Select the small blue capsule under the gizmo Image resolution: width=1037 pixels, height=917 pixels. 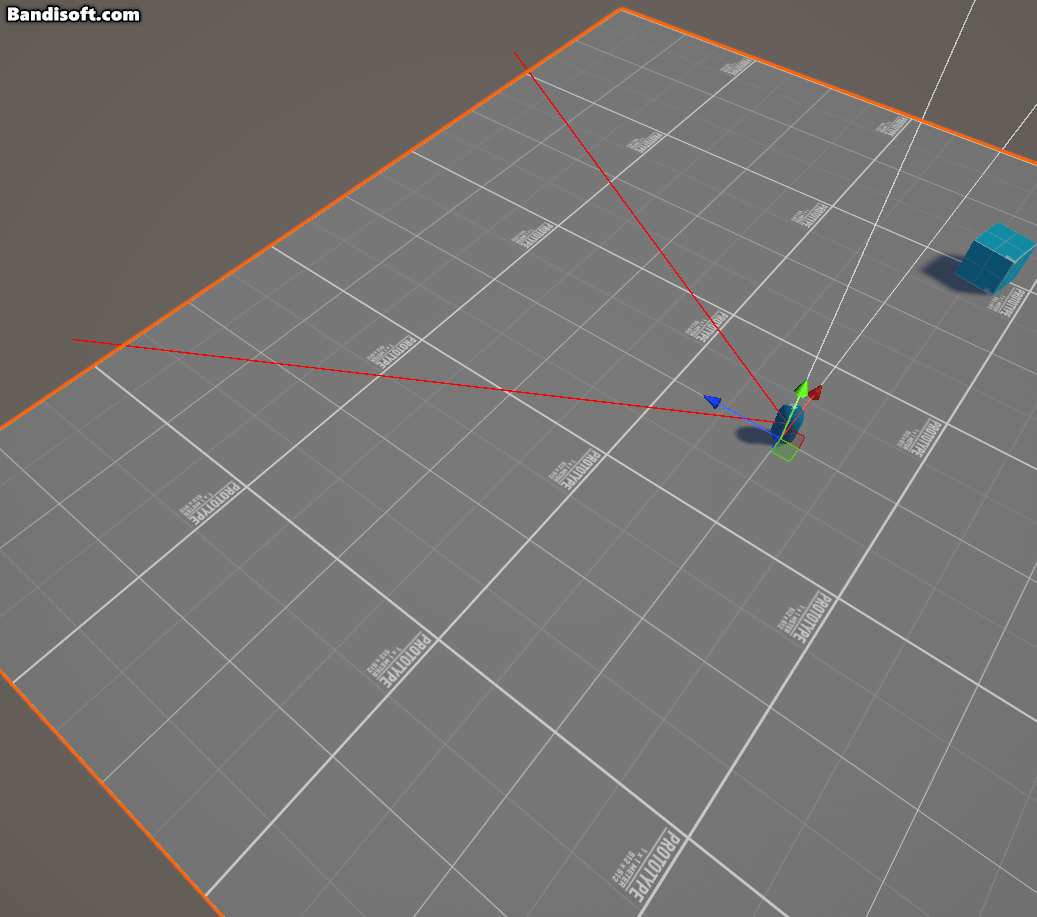[x=787, y=423]
